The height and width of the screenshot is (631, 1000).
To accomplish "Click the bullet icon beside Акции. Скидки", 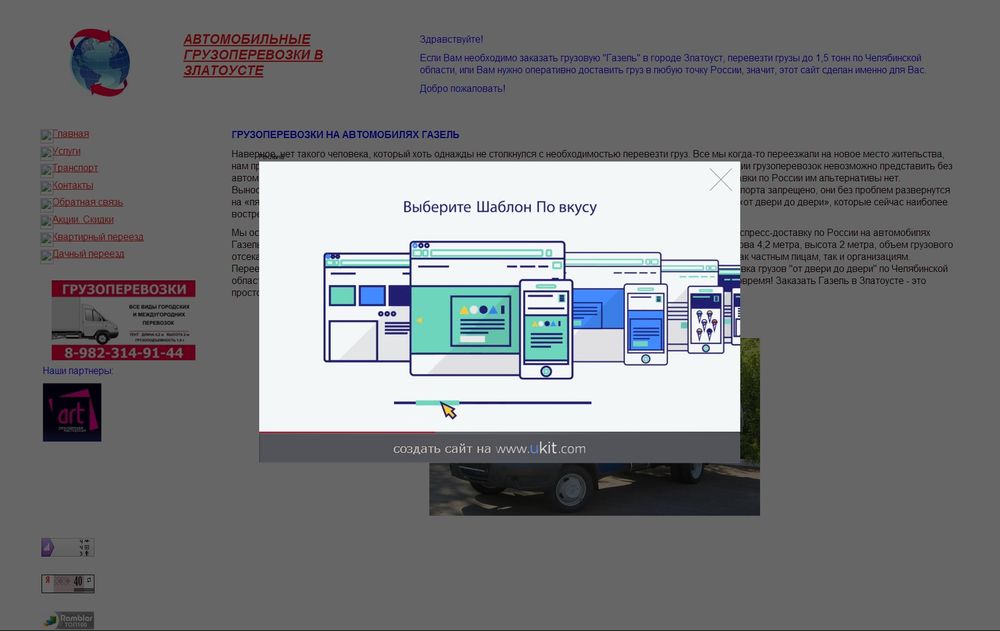I will click(x=47, y=221).
